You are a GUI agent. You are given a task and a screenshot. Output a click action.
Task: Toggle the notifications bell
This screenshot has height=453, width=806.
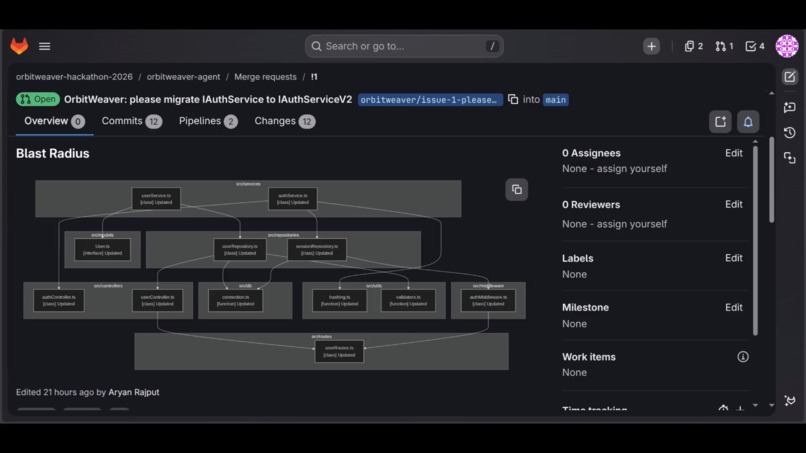[748, 122]
